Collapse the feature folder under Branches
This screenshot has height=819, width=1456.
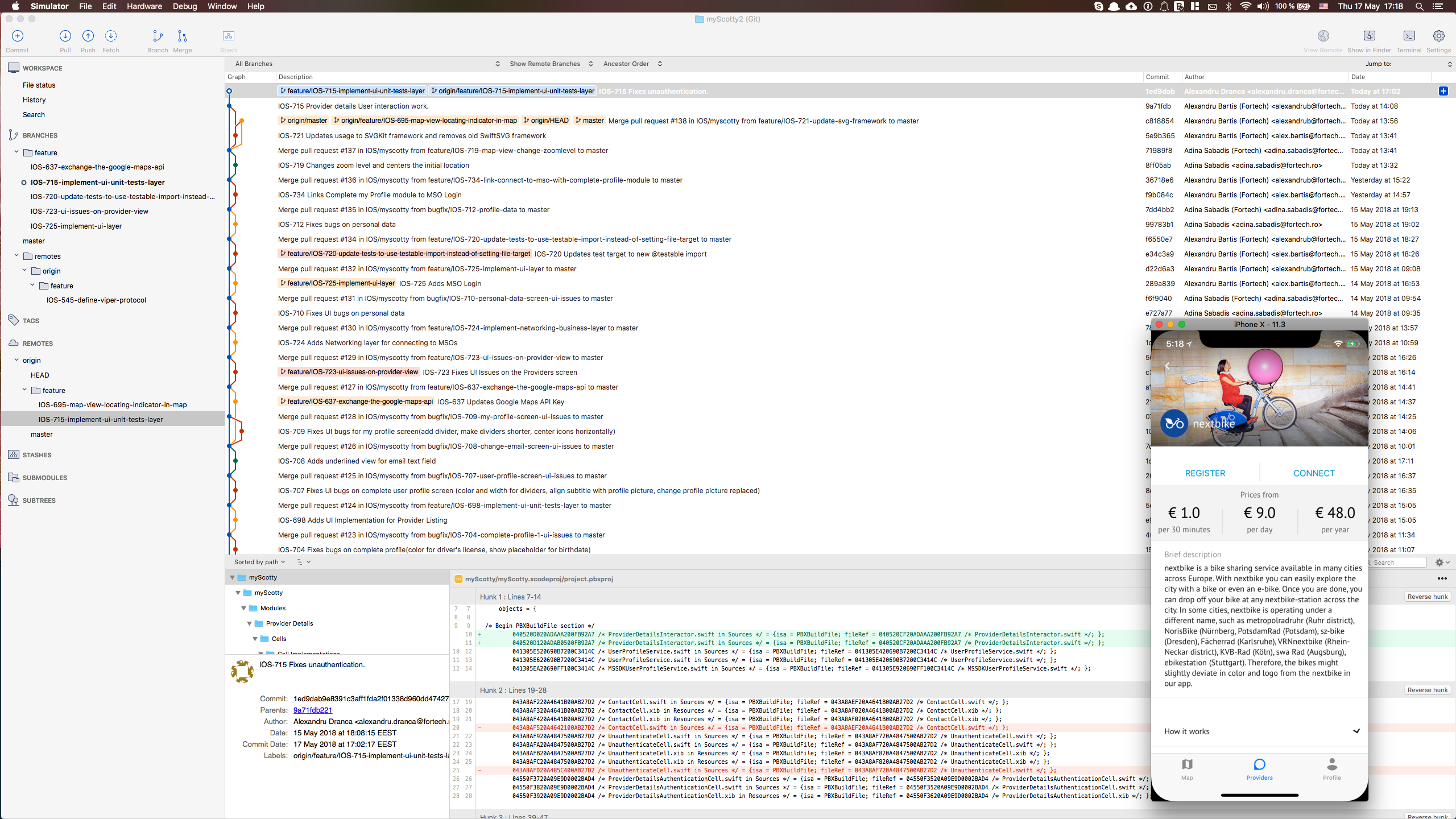(x=16, y=152)
